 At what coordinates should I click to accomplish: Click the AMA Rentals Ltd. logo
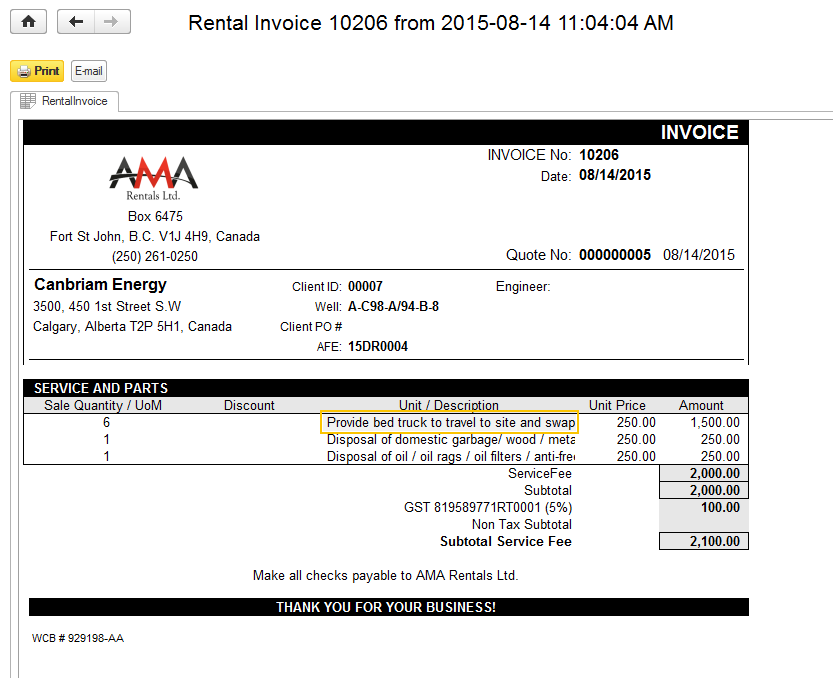click(154, 179)
